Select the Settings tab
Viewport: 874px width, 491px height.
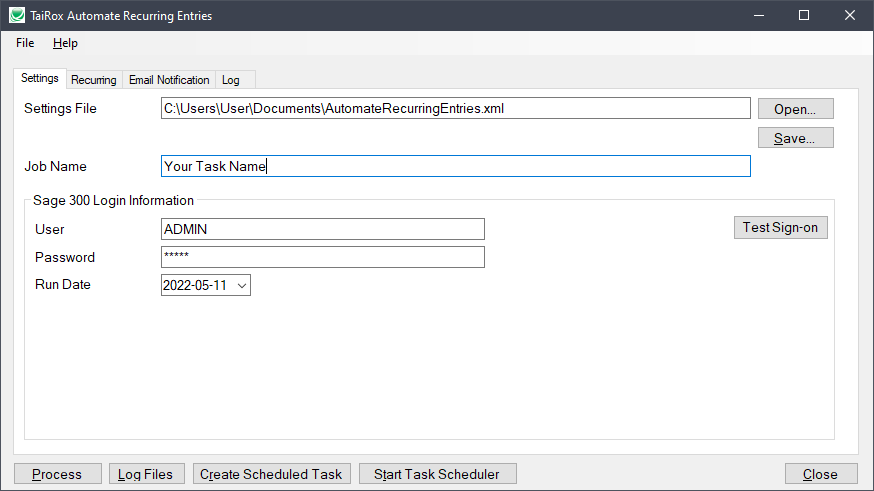pos(40,79)
